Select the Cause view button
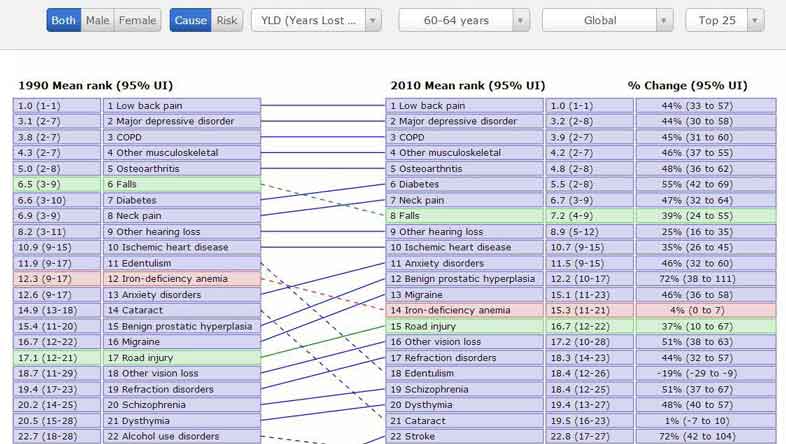 point(190,20)
